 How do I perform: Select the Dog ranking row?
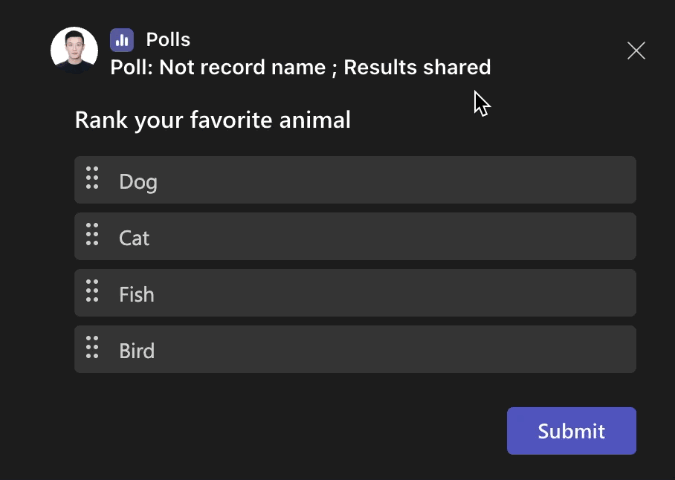380,180
